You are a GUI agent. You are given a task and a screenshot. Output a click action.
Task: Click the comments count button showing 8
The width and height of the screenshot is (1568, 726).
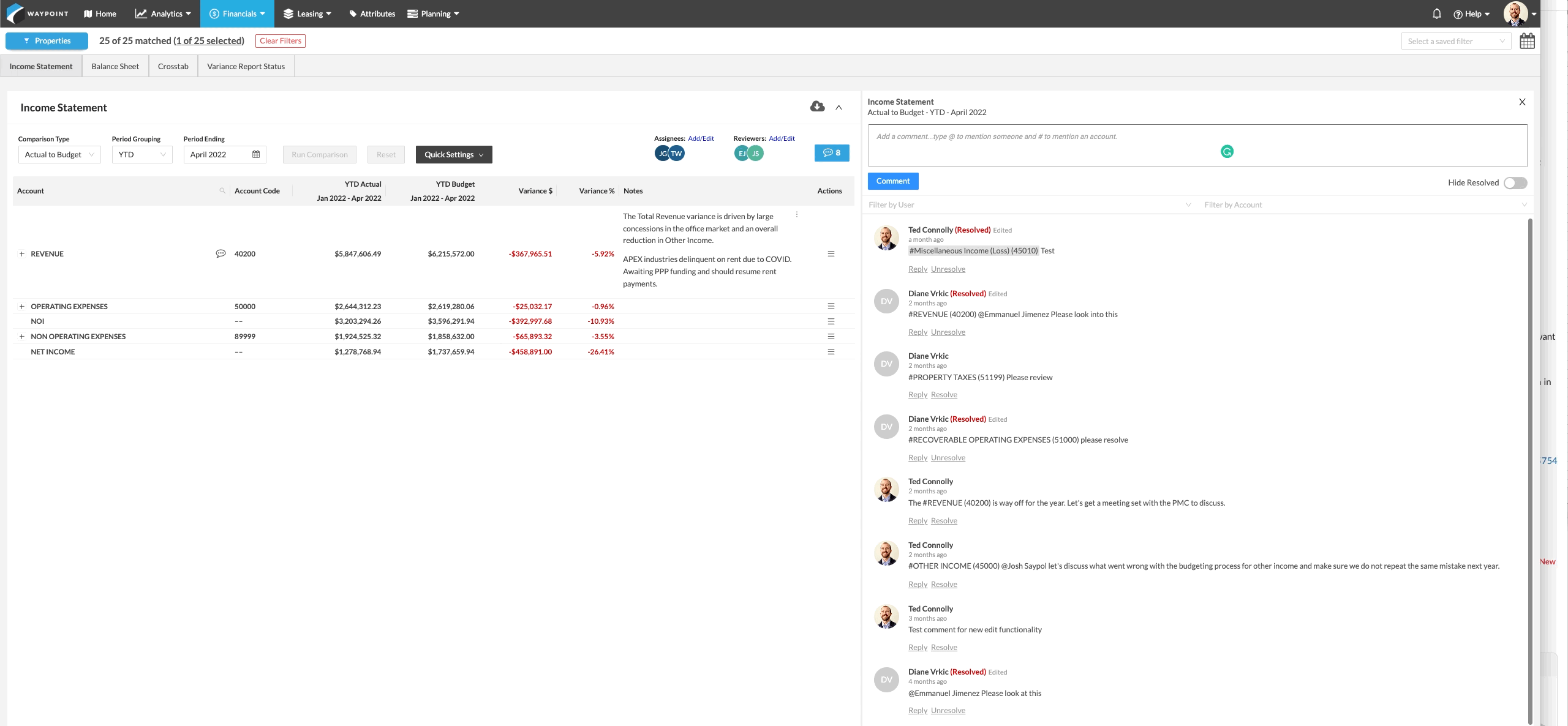point(832,153)
